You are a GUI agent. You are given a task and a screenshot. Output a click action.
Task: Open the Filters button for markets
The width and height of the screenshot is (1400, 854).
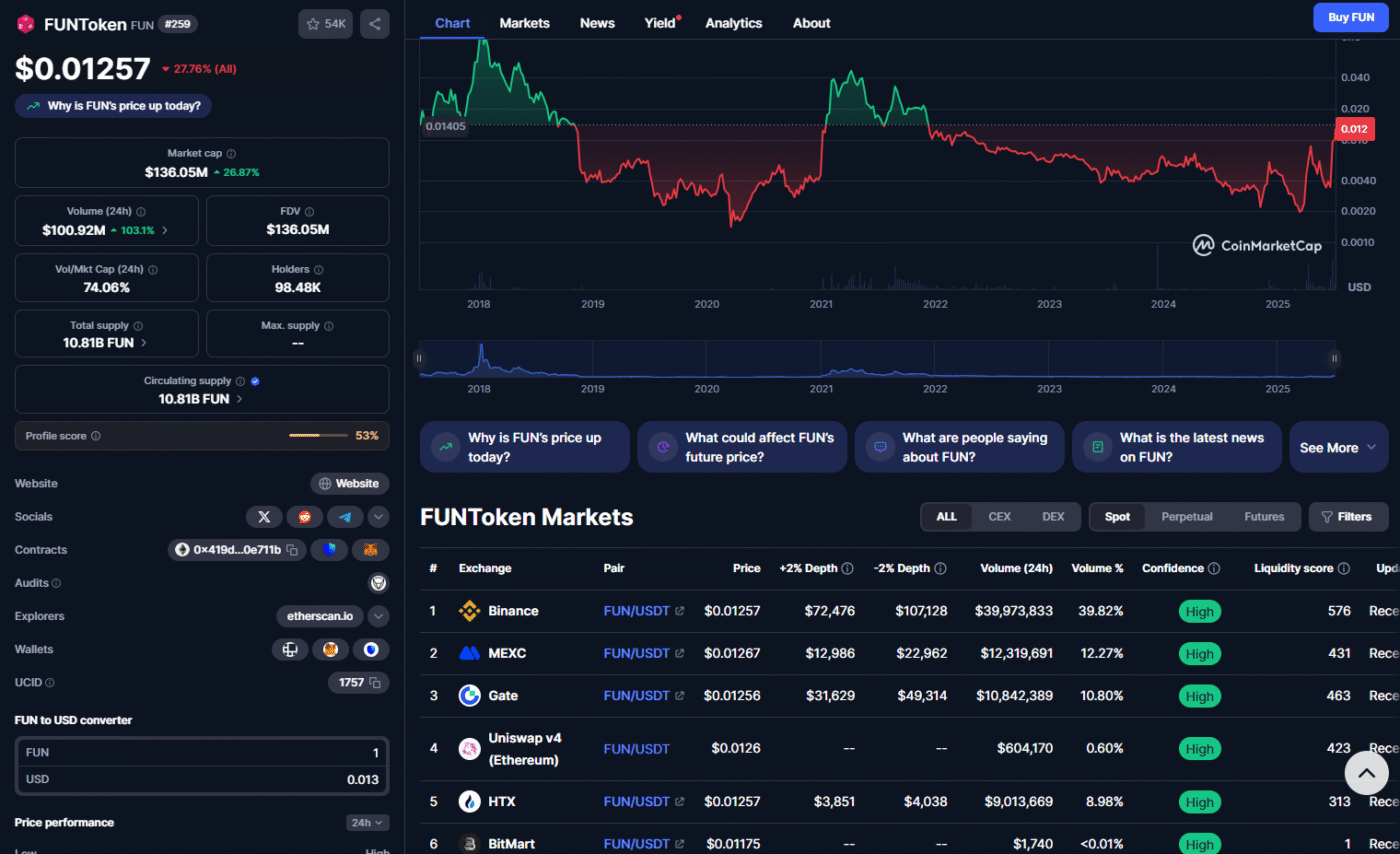pos(1348,517)
